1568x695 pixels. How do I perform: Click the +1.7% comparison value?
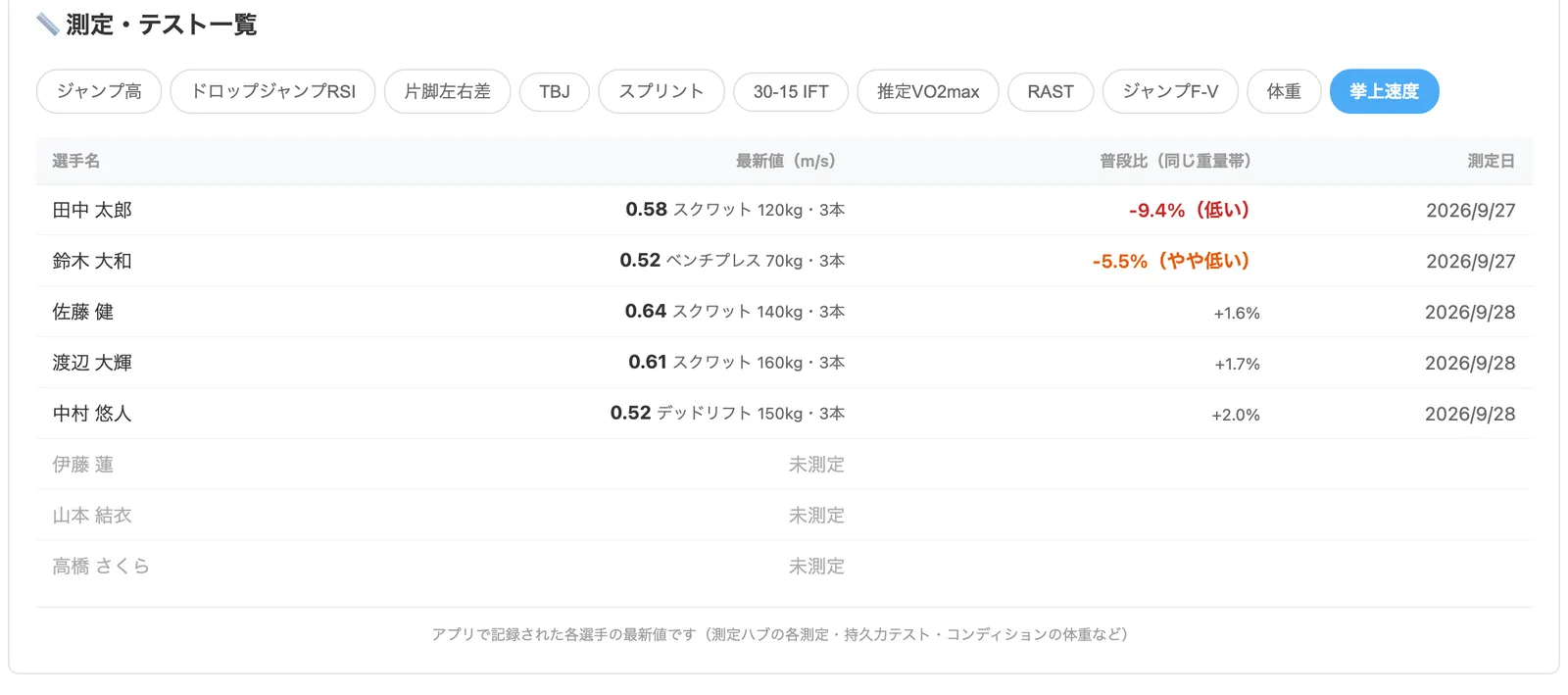click(x=1237, y=364)
